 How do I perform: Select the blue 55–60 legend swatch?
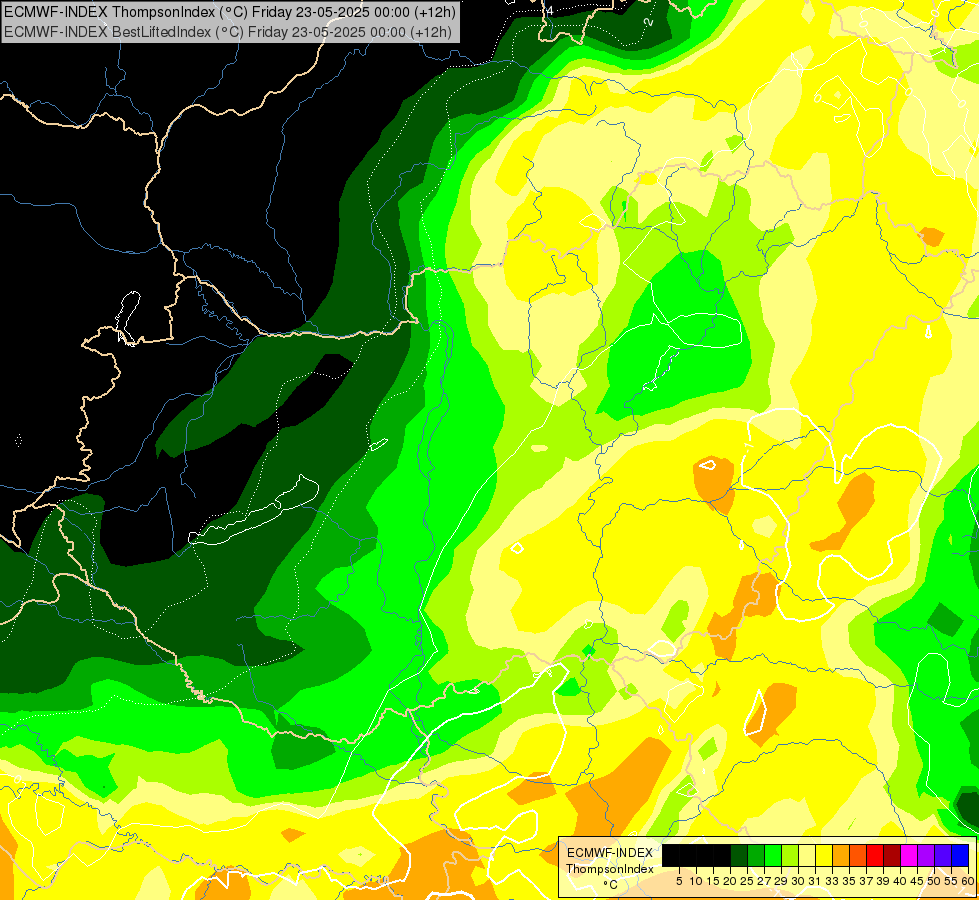[x=960, y=855]
